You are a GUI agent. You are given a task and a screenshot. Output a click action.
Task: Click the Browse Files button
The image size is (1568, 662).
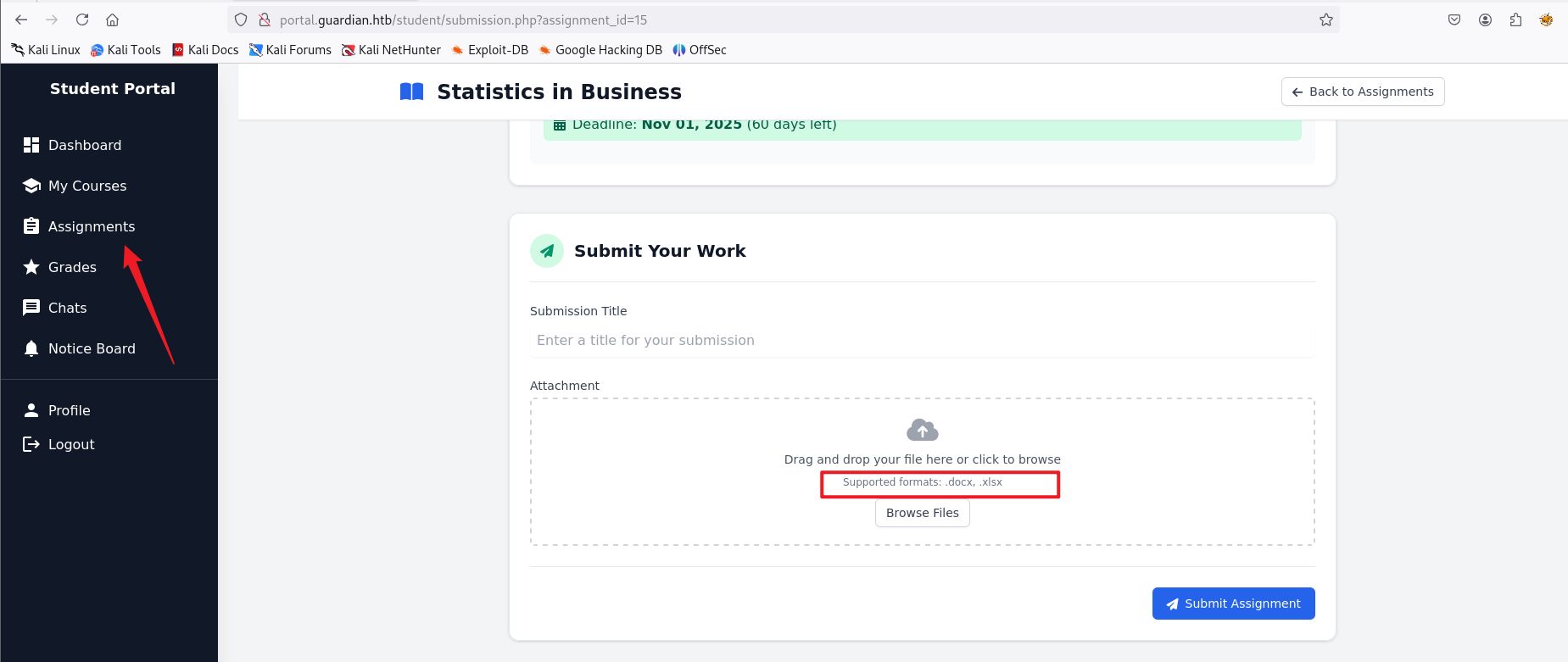click(x=923, y=513)
